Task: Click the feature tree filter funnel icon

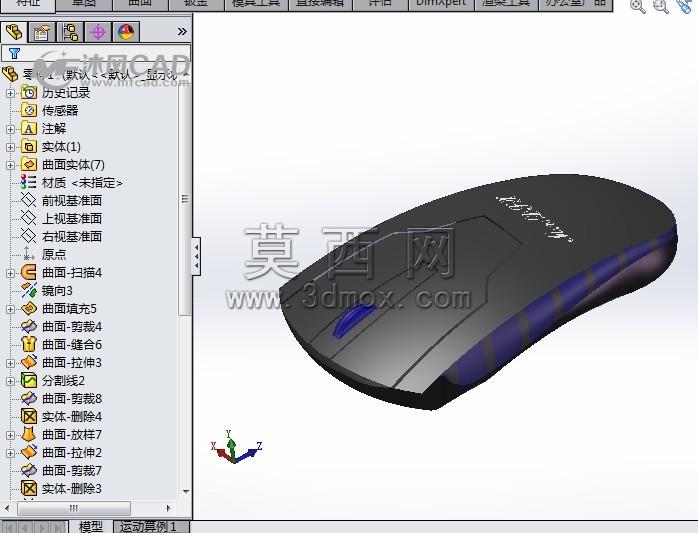Action: (14, 53)
